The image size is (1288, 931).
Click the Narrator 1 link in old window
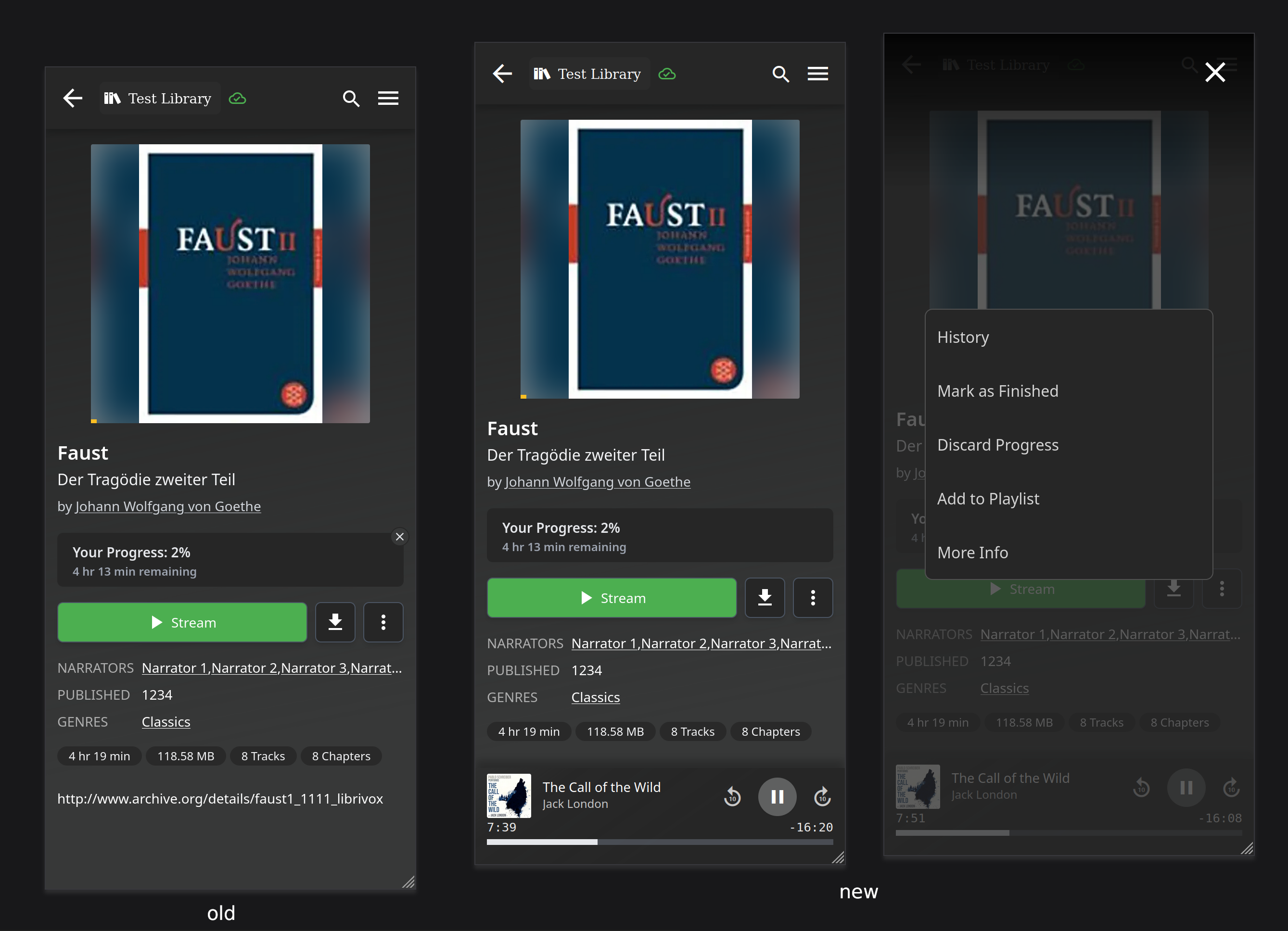(x=174, y=668)
